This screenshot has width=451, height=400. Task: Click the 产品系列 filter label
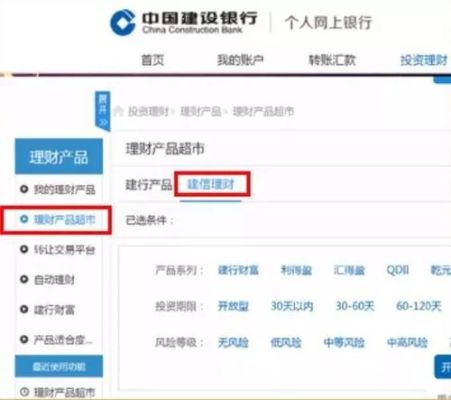179,270
